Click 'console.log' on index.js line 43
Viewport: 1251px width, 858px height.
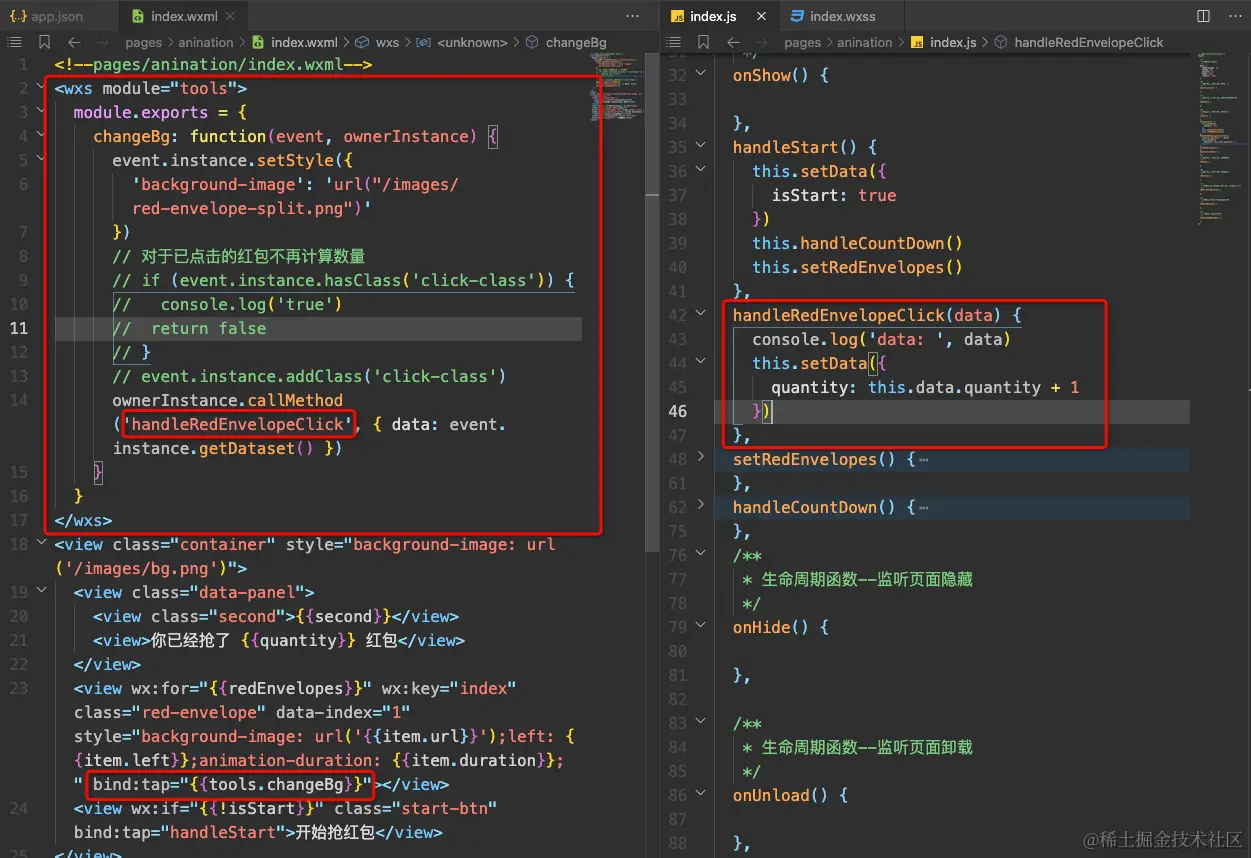click(806, 339)
